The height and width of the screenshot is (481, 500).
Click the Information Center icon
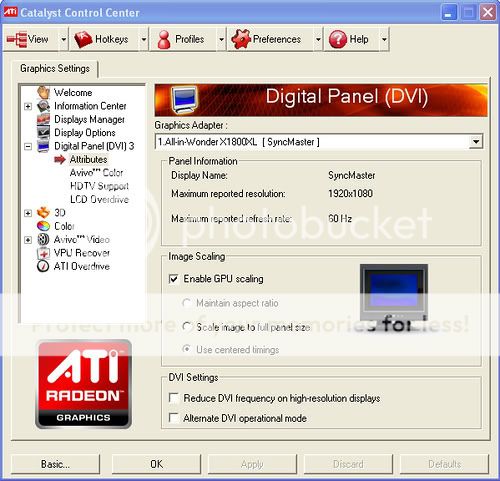tap(44, 106)
